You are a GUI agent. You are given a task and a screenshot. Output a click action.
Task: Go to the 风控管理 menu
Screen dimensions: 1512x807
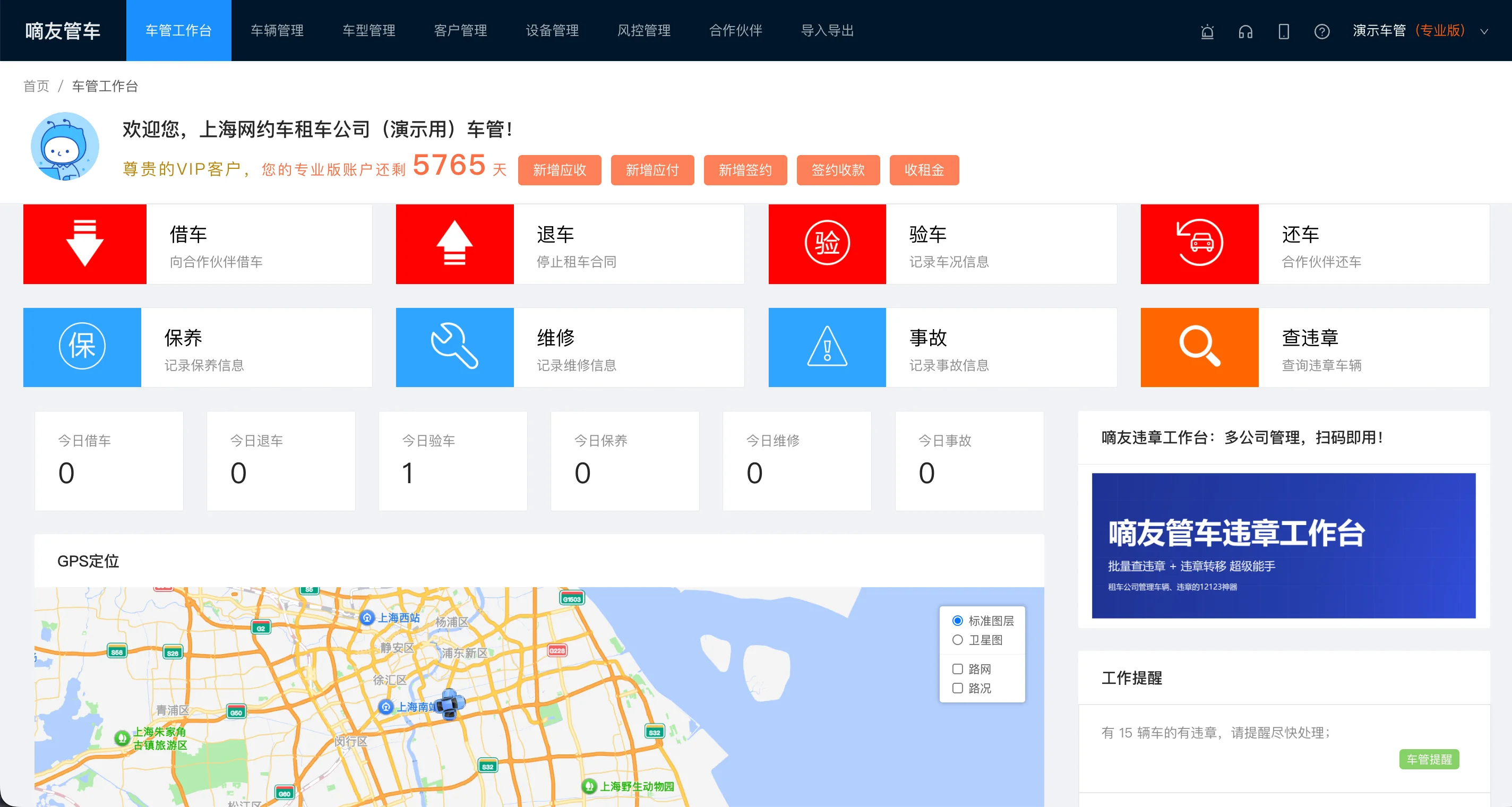coord(644,30)
